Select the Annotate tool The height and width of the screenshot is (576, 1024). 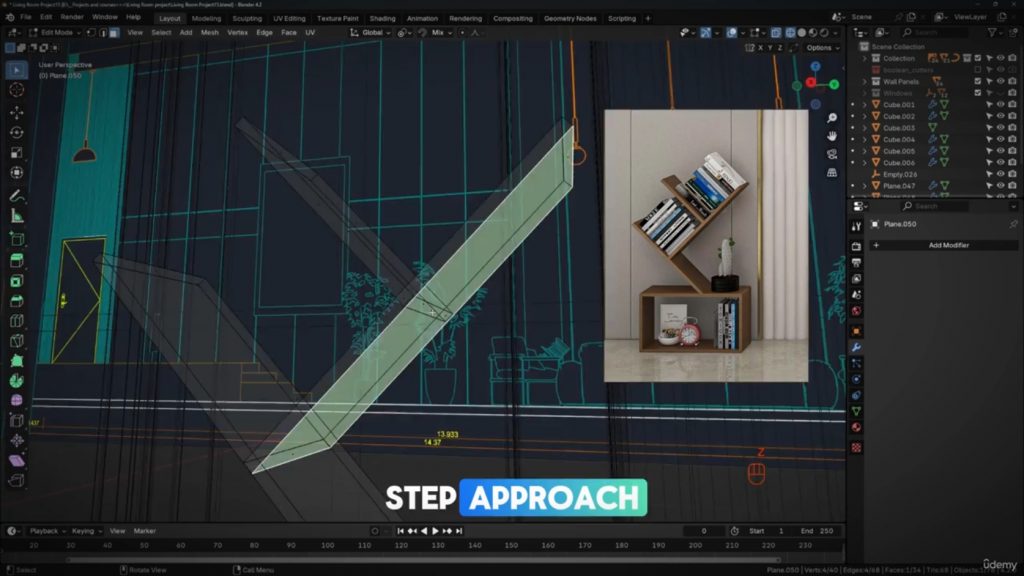pyautogui.click(x=17, y=195)
